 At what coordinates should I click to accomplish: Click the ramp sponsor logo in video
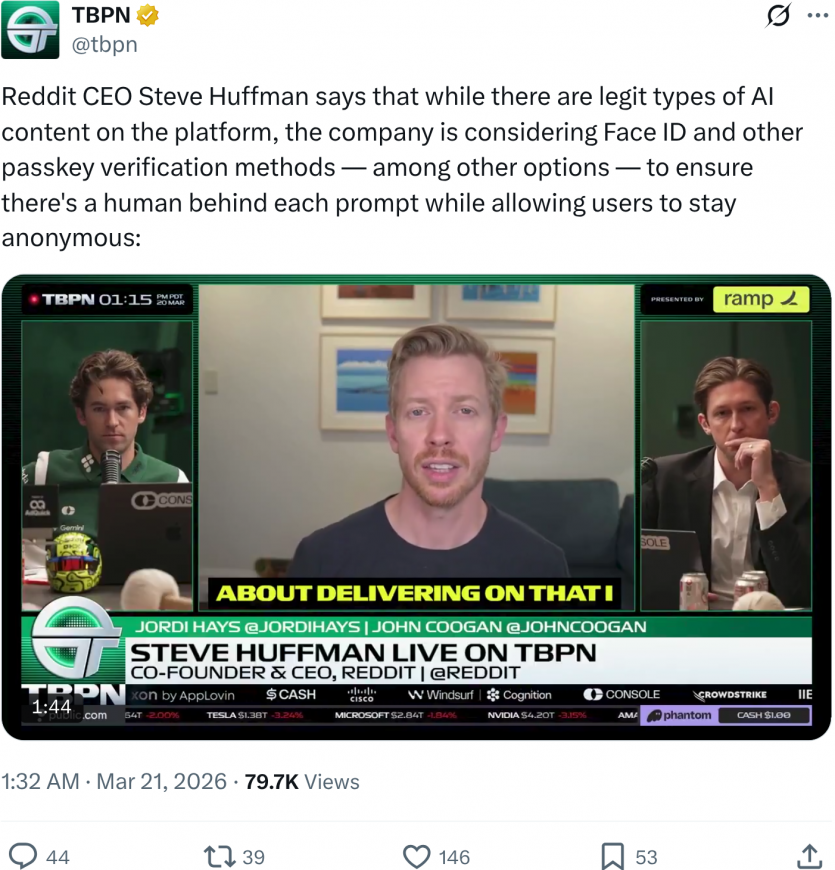761,299
